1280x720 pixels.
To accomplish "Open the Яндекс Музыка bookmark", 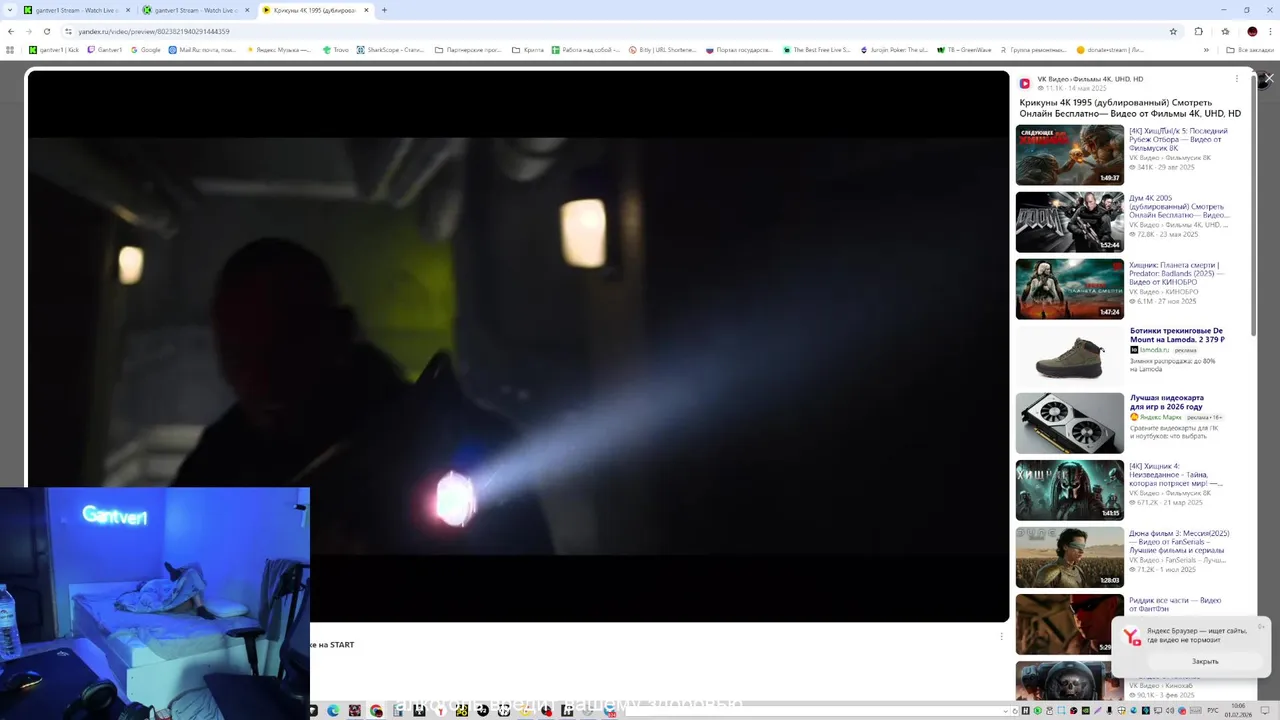I will coord(279,49).
